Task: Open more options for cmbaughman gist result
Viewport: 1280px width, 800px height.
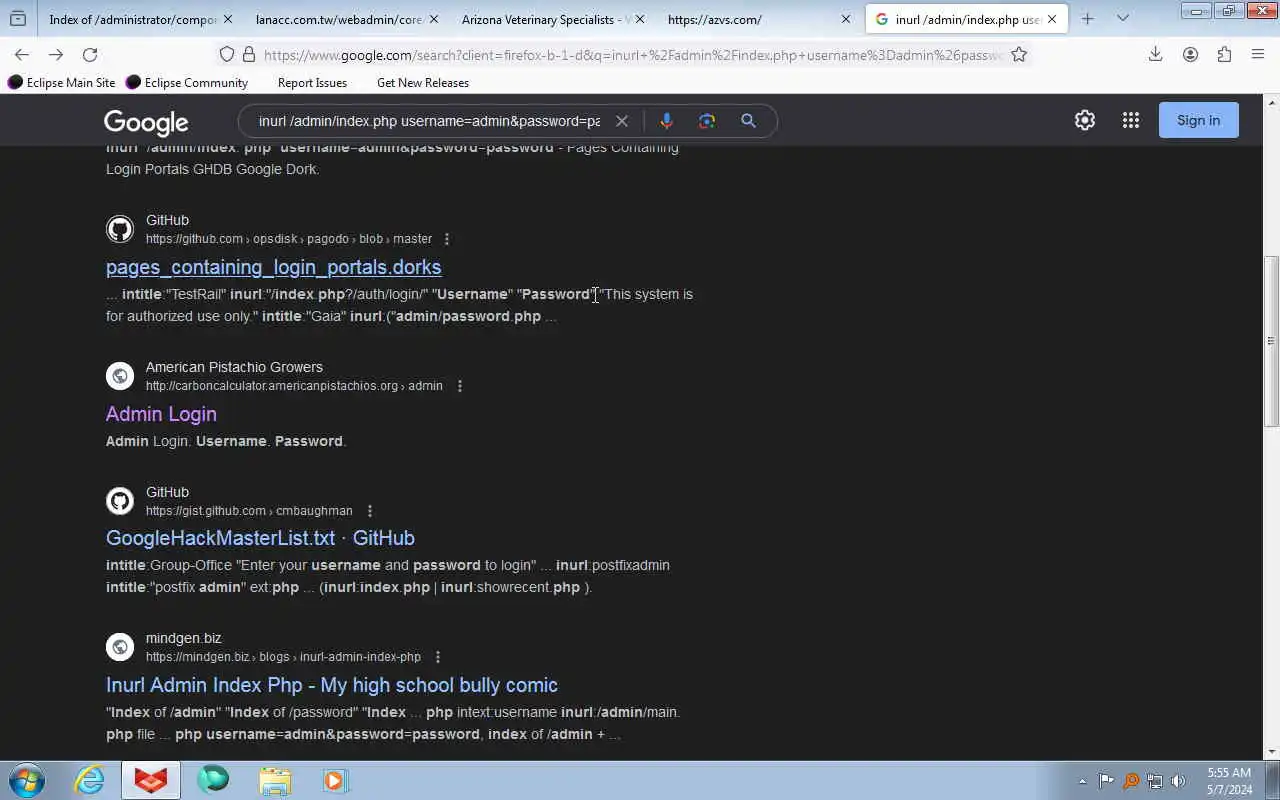Action: coord(369,511)
